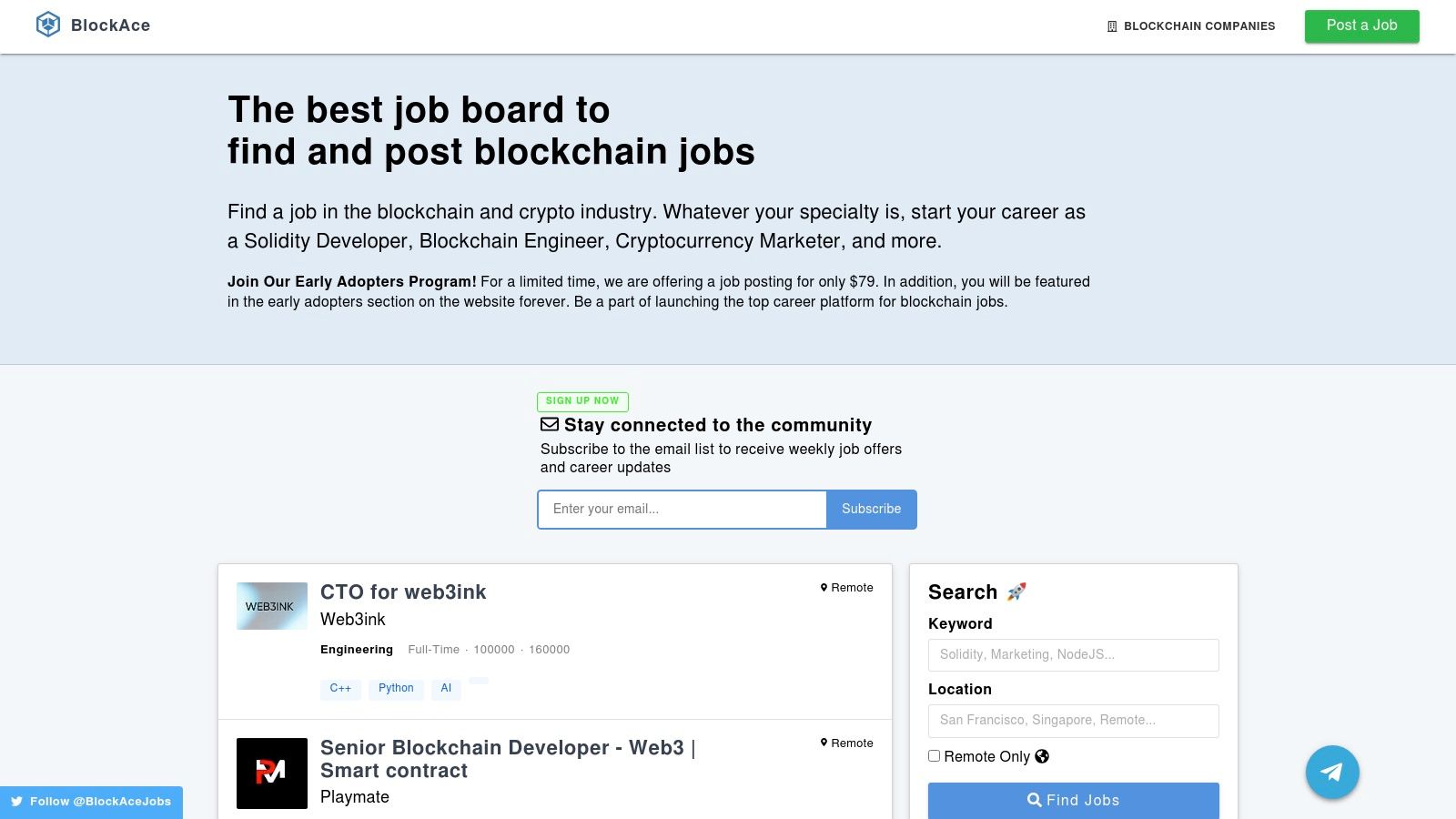The width and height of the screenshot is (1456, 819).
Task: Click the green Post a Job button
Action: pyautogui.click(x=1361, y=25)
